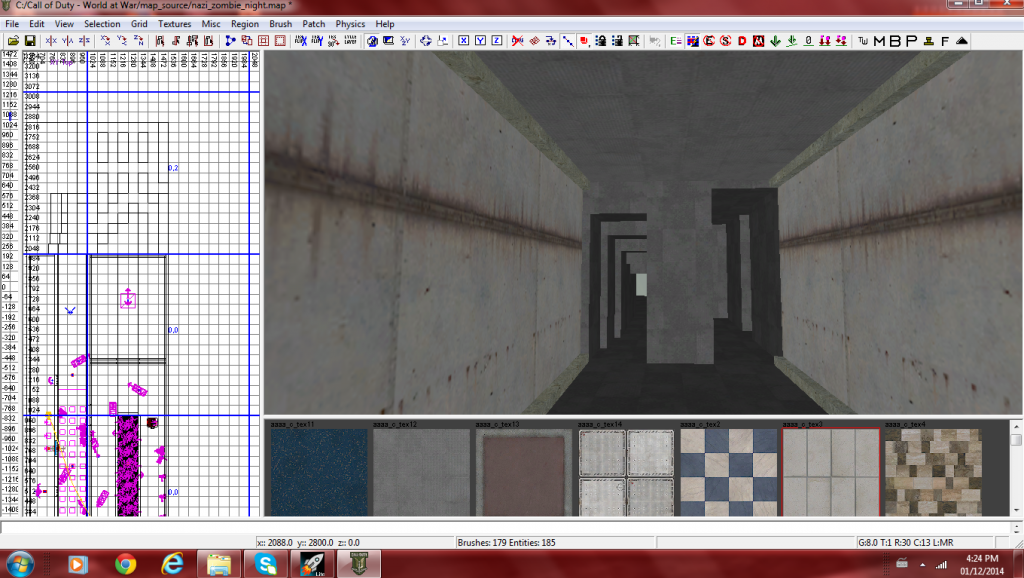Screen dimensions: 1024x578
Task: Click the B toolbar button
Action: coord(895,40)
